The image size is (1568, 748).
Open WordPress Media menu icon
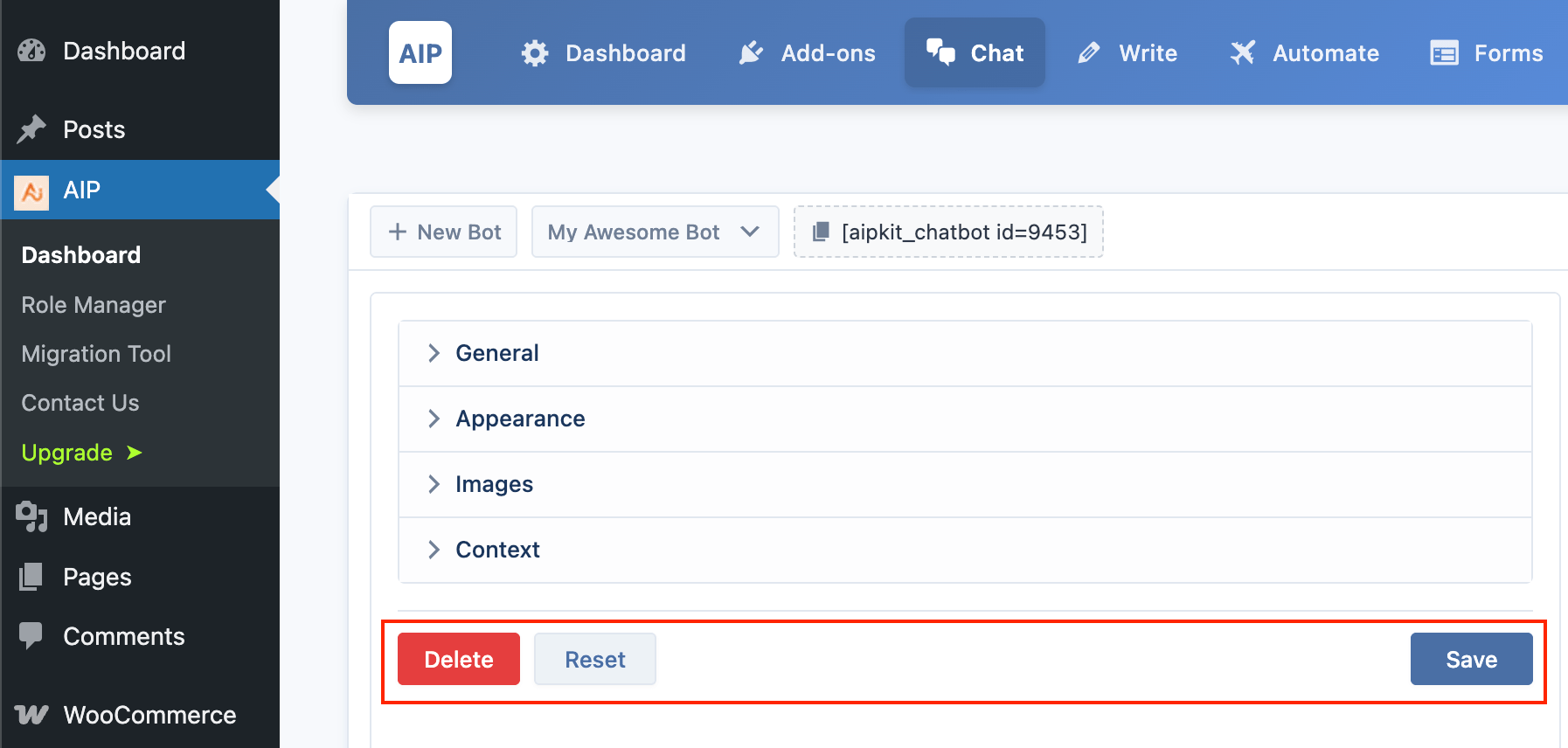pos(31,516)
